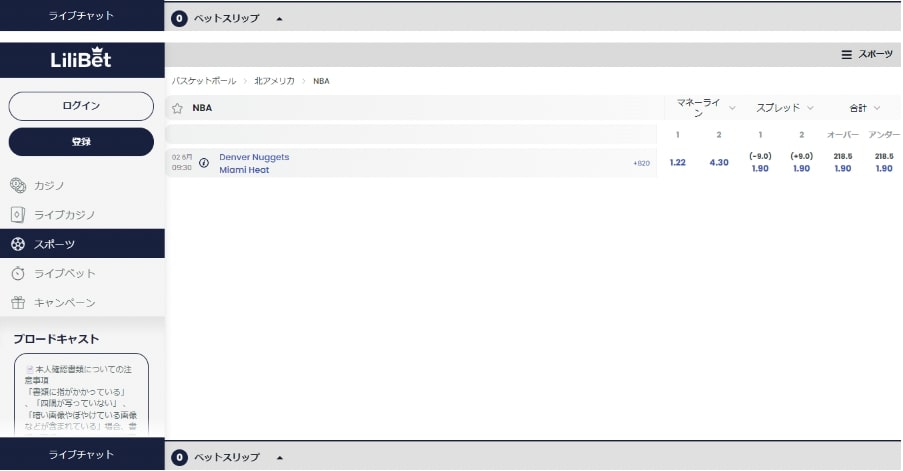Open ライブカジノ in the sidebar
The height and width of the screenshot is (471, 903).
82,215
